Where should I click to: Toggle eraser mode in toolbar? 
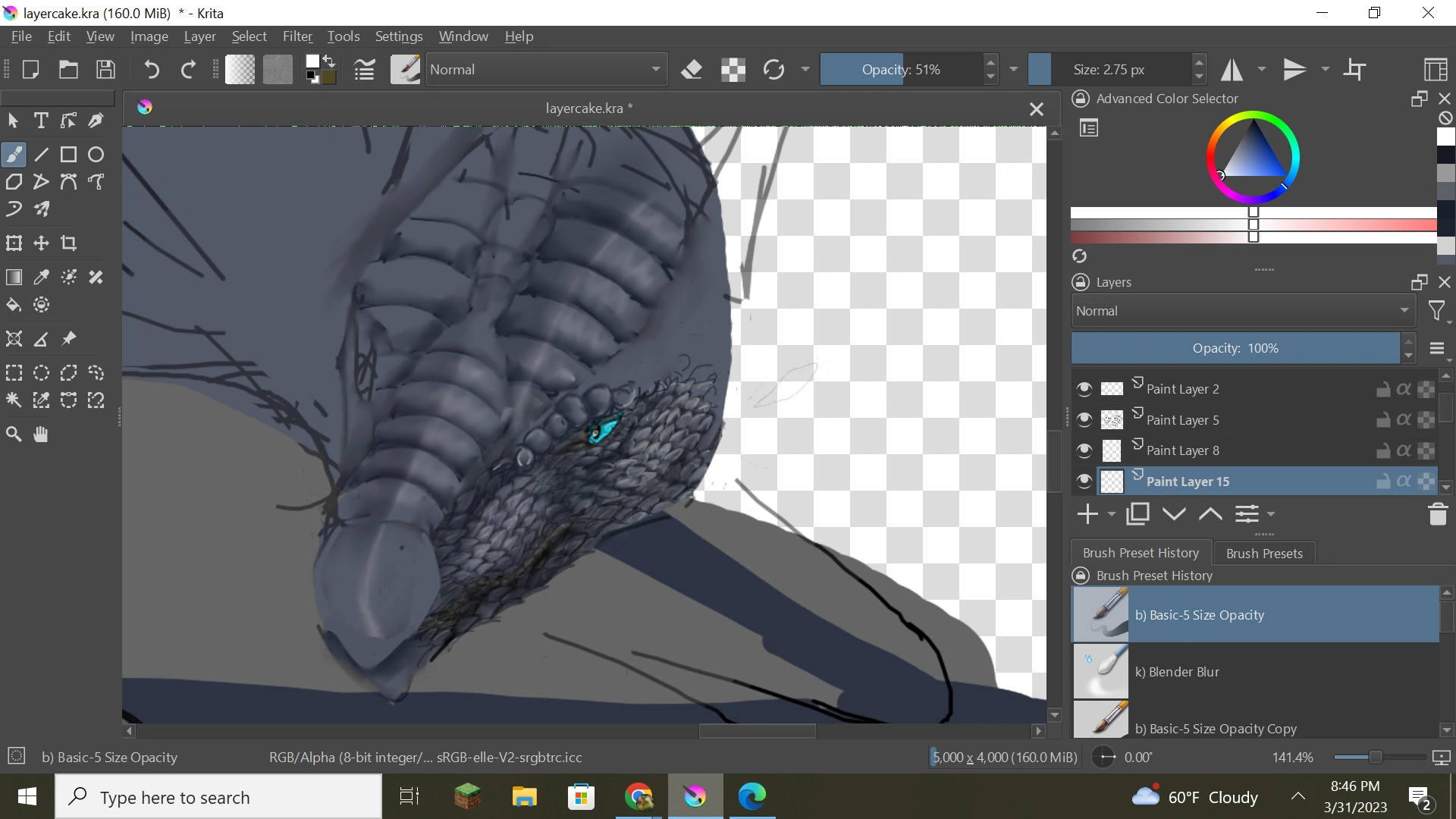[x=691, y=70]
